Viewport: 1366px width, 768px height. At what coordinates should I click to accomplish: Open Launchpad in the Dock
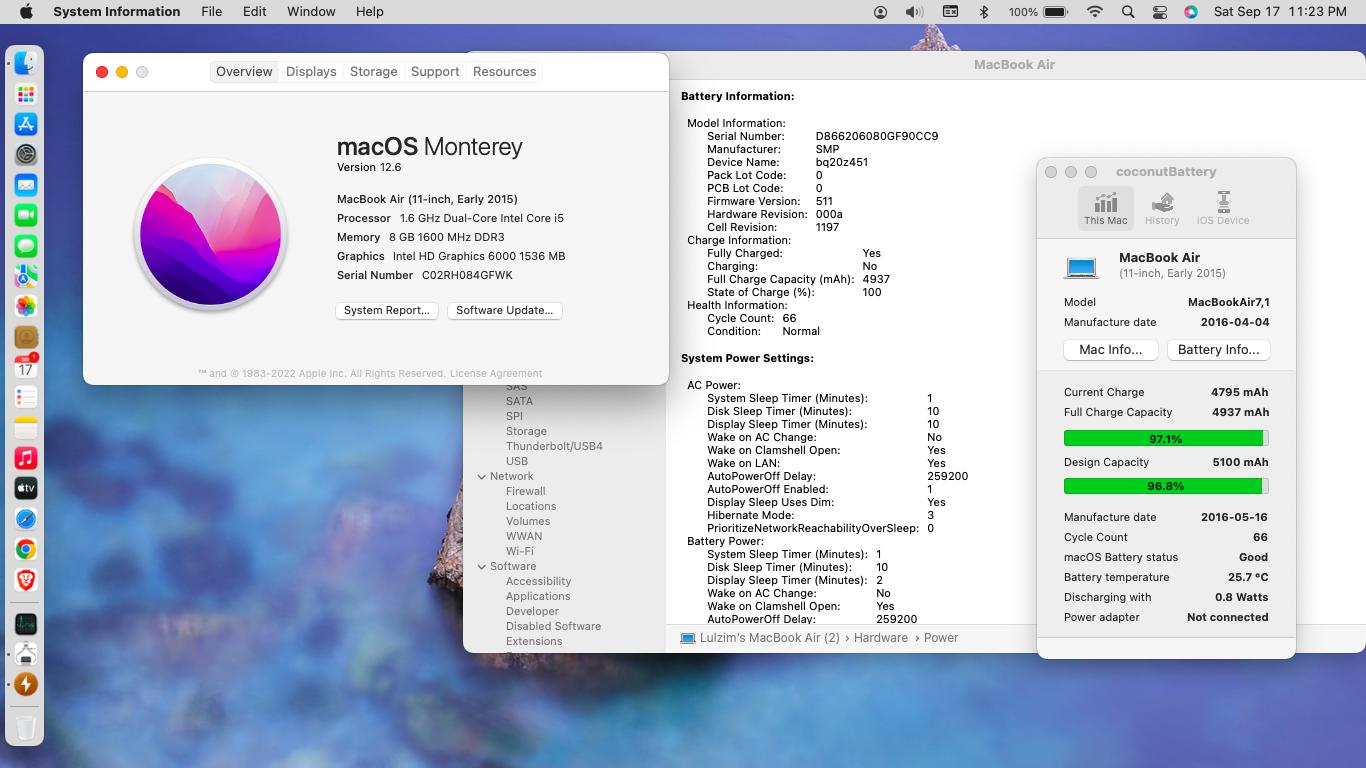pyautogui.click(x=26, y=94)
